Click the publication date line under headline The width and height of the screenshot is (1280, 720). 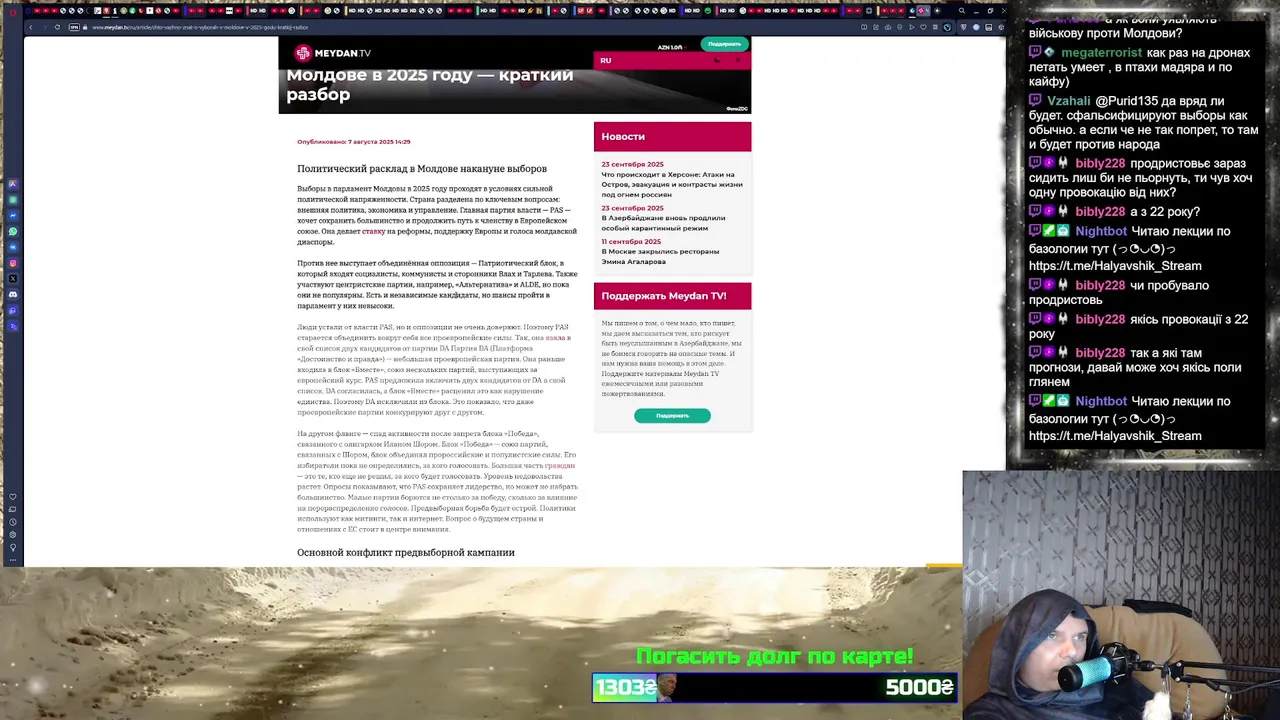(x=353, y=142)
